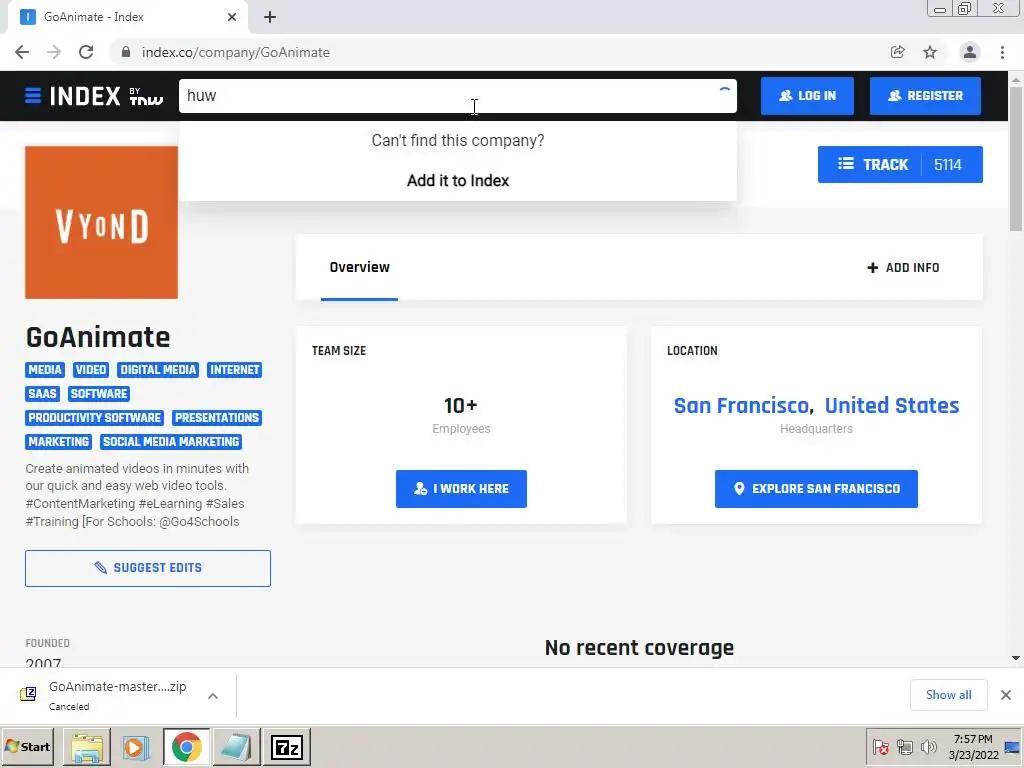Click the 5114 tracker count
Viewport: 1024px width, 768px height.
click(x=948, y=165)
